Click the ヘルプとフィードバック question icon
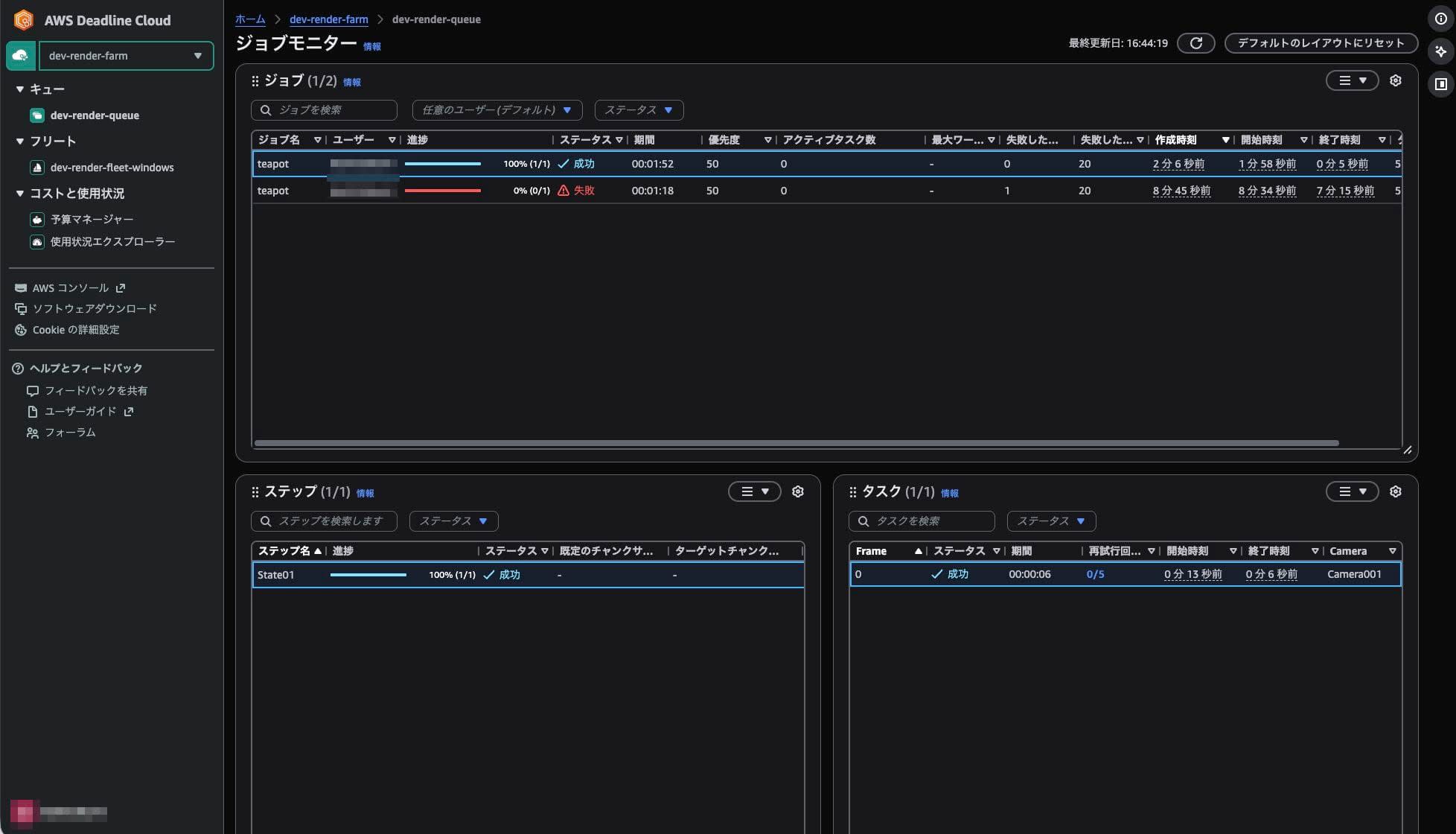This screenshot has width=1456, height=834. pyautogui.click(x=19, y=369)
